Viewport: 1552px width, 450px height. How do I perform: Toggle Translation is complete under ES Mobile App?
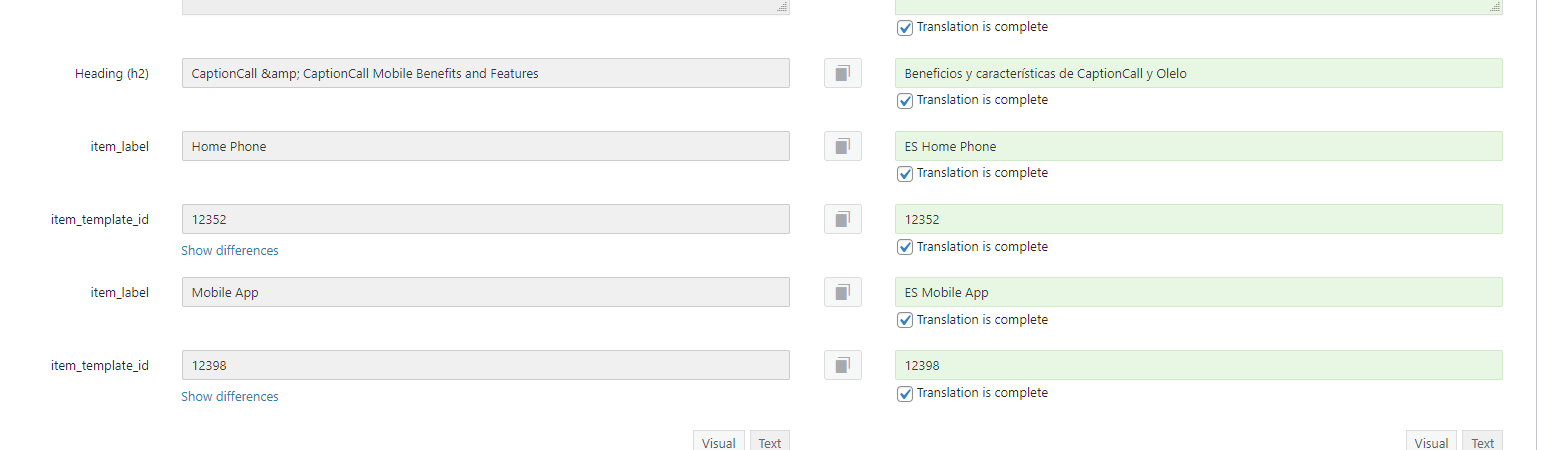click(x=905, y=320)
